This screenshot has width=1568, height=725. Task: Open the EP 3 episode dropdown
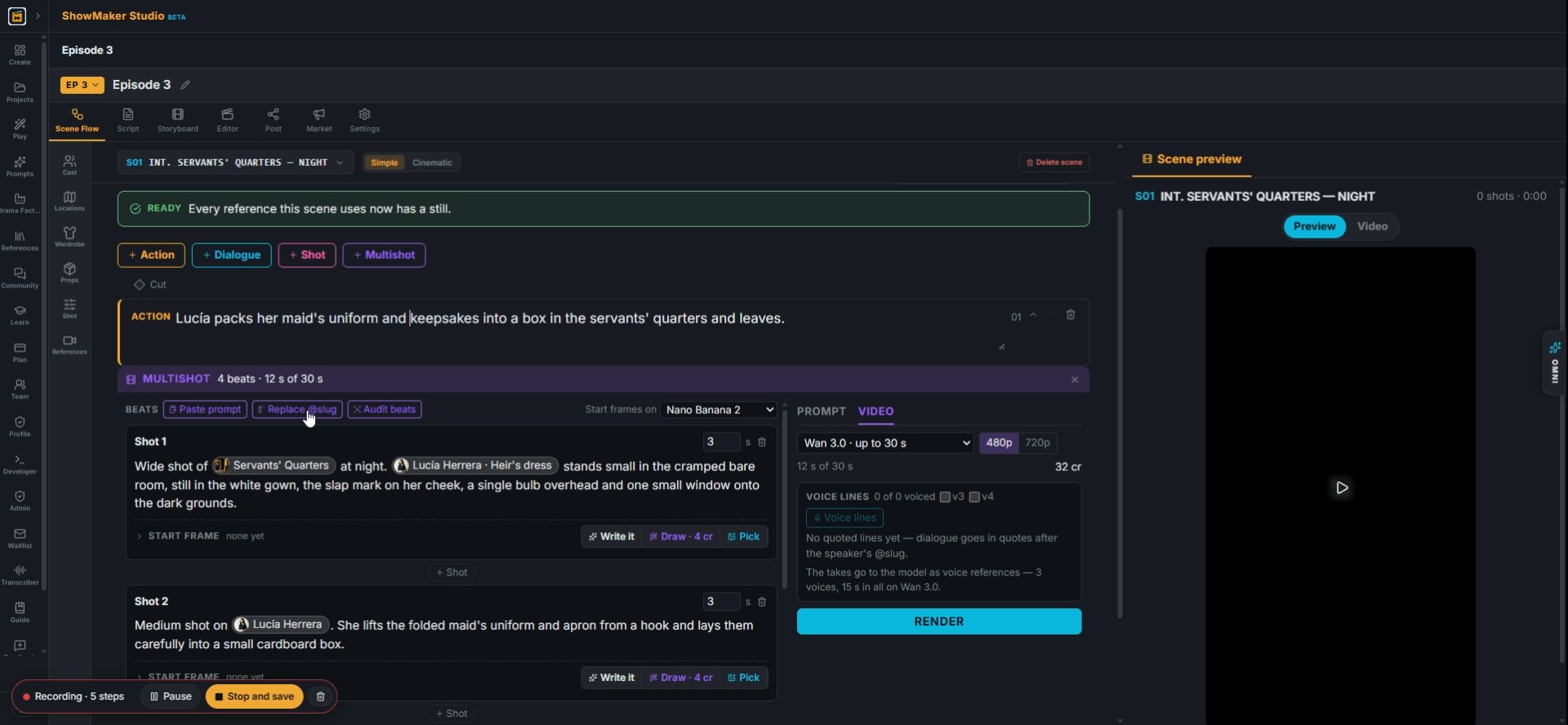click(x=82, y=85)
